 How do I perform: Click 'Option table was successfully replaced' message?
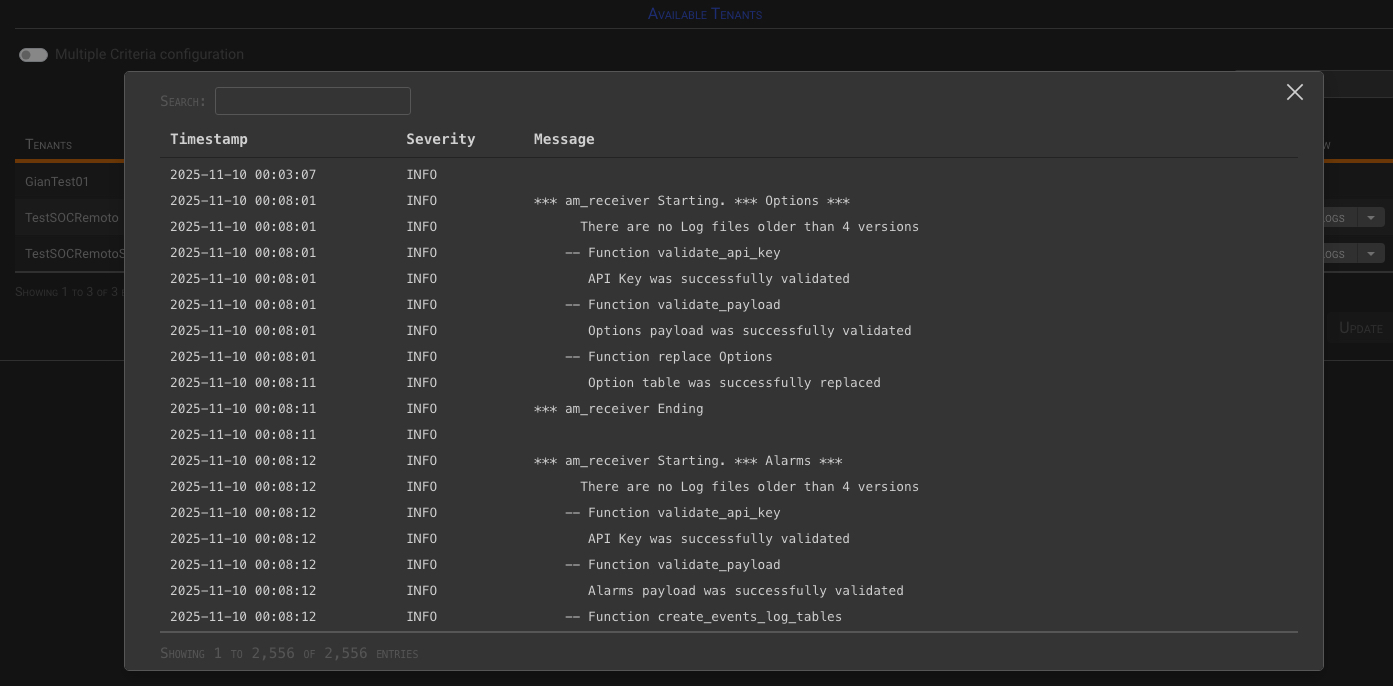point(733,383)
